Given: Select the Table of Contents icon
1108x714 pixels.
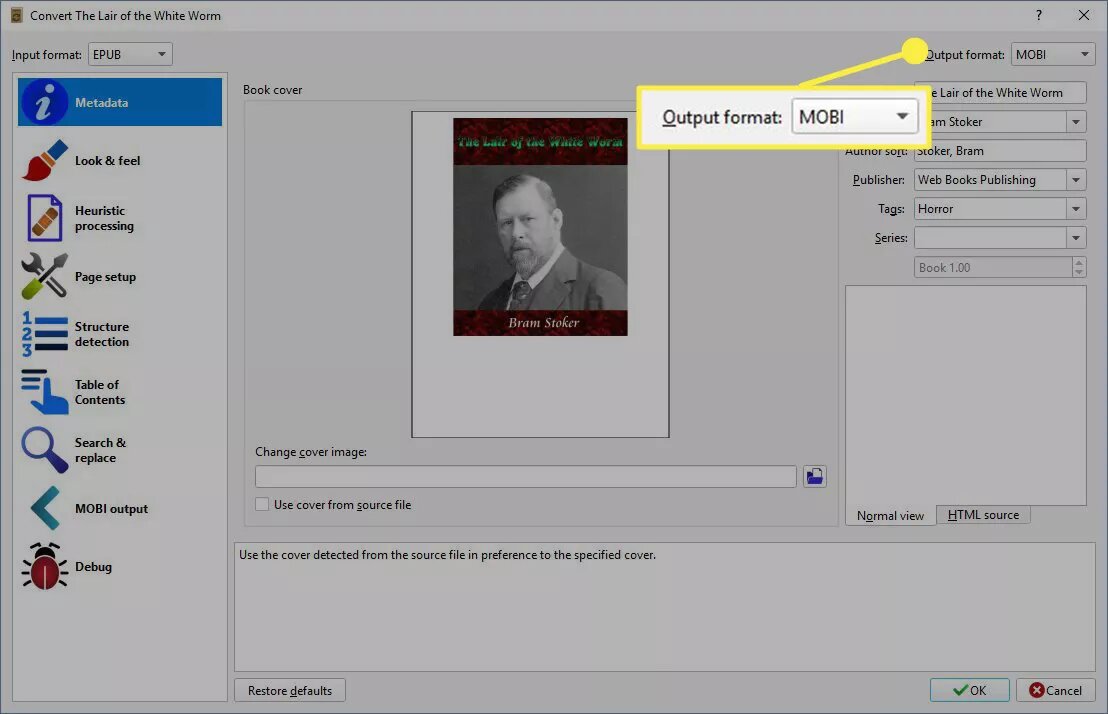Looking at the screenshot, I should point(44,392).
